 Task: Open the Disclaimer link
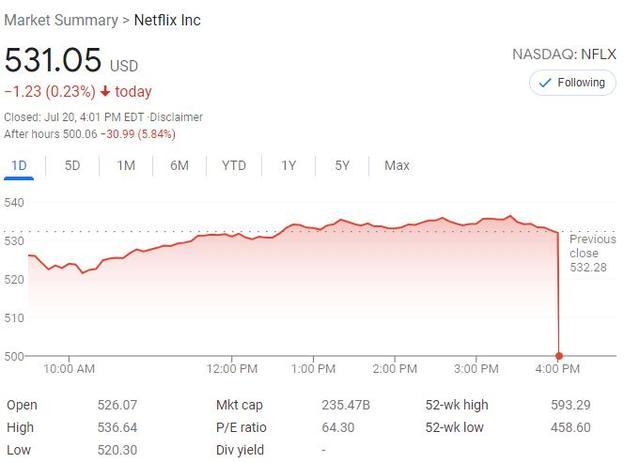175,117
